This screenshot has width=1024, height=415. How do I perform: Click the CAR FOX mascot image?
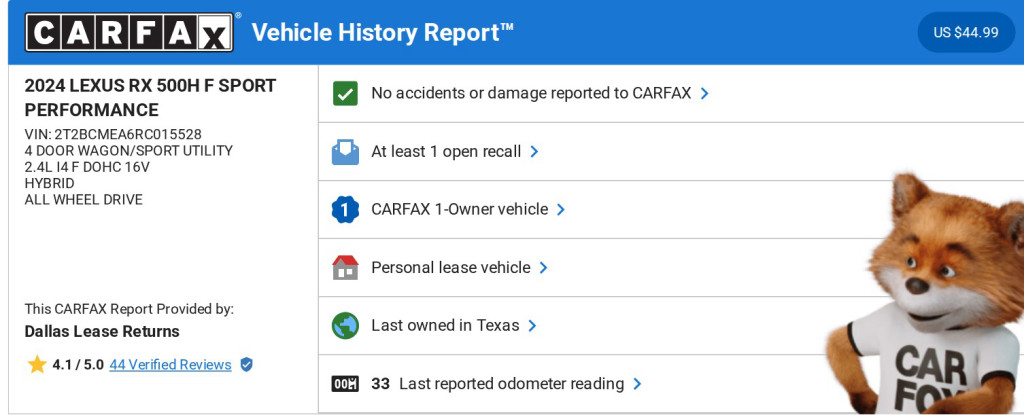click(925, 300)
